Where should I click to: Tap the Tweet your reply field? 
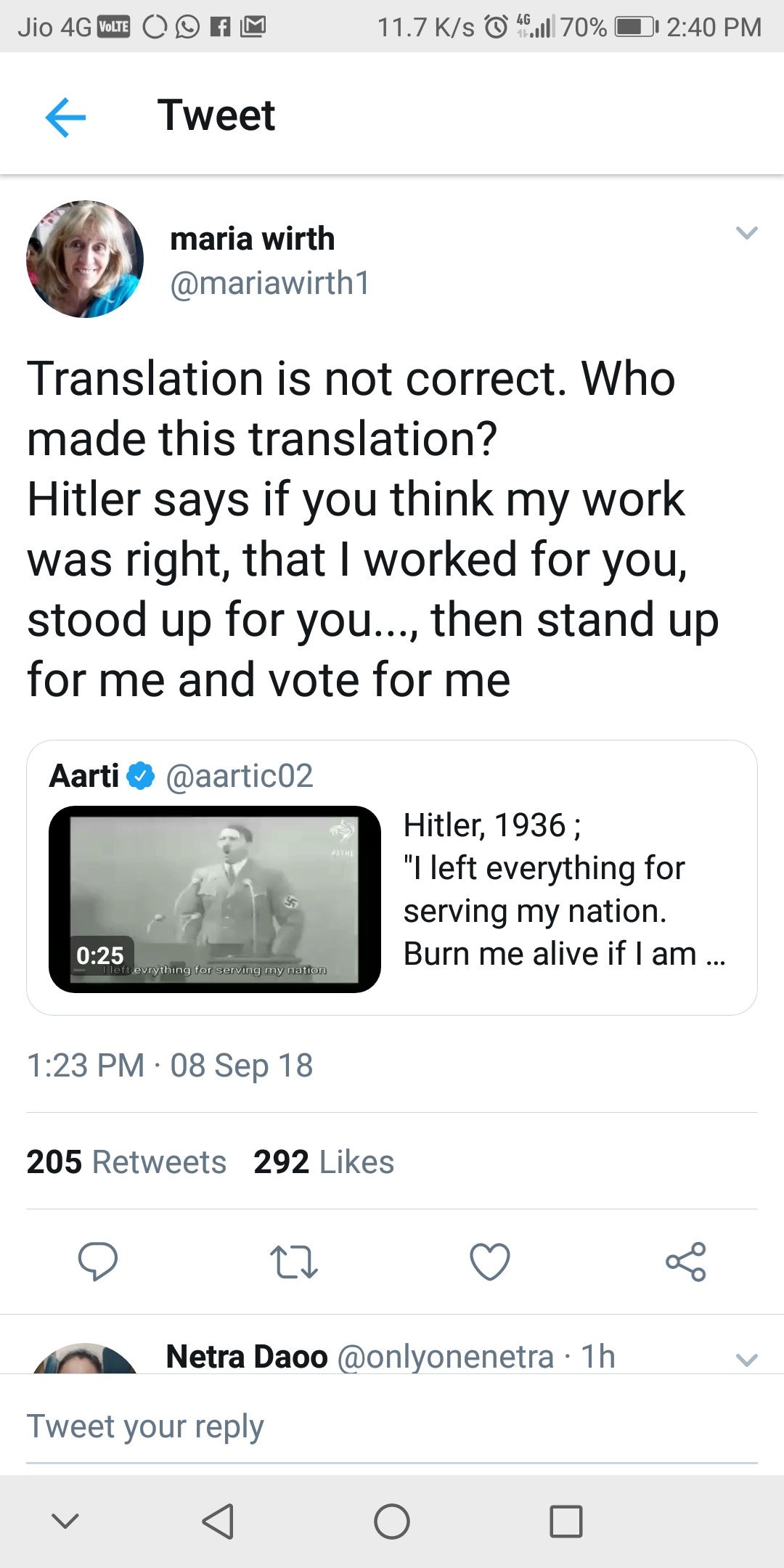pos(392,1426)
